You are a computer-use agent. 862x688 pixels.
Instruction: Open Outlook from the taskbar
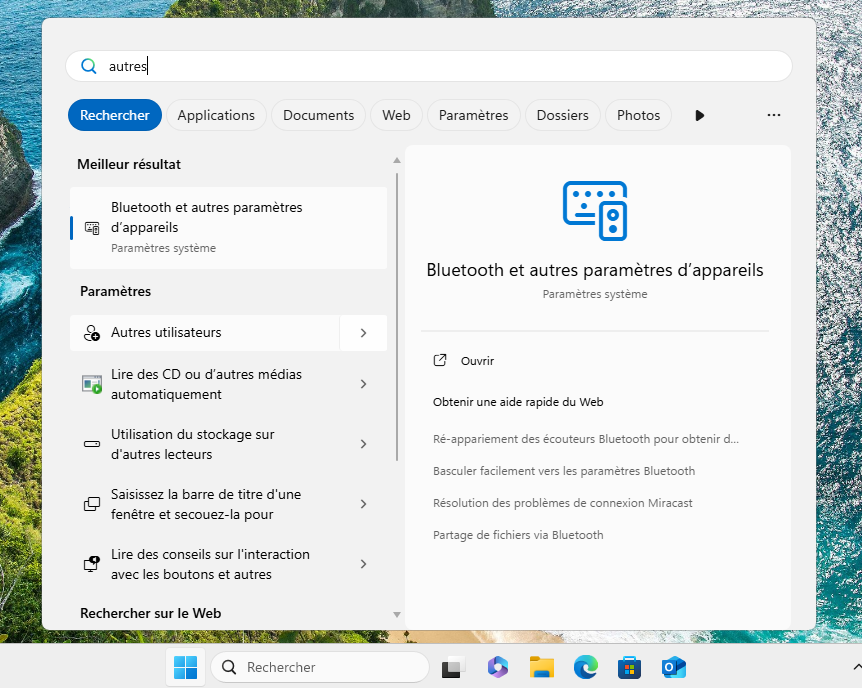click(673, 667)
